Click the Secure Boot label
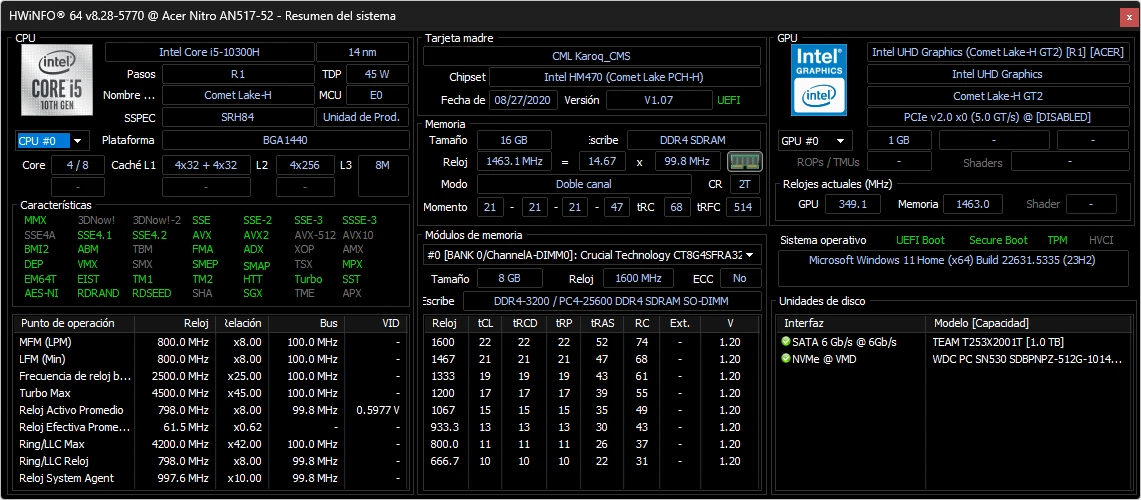This screenshot has height=500, width=1141. (x=998, y=240)
